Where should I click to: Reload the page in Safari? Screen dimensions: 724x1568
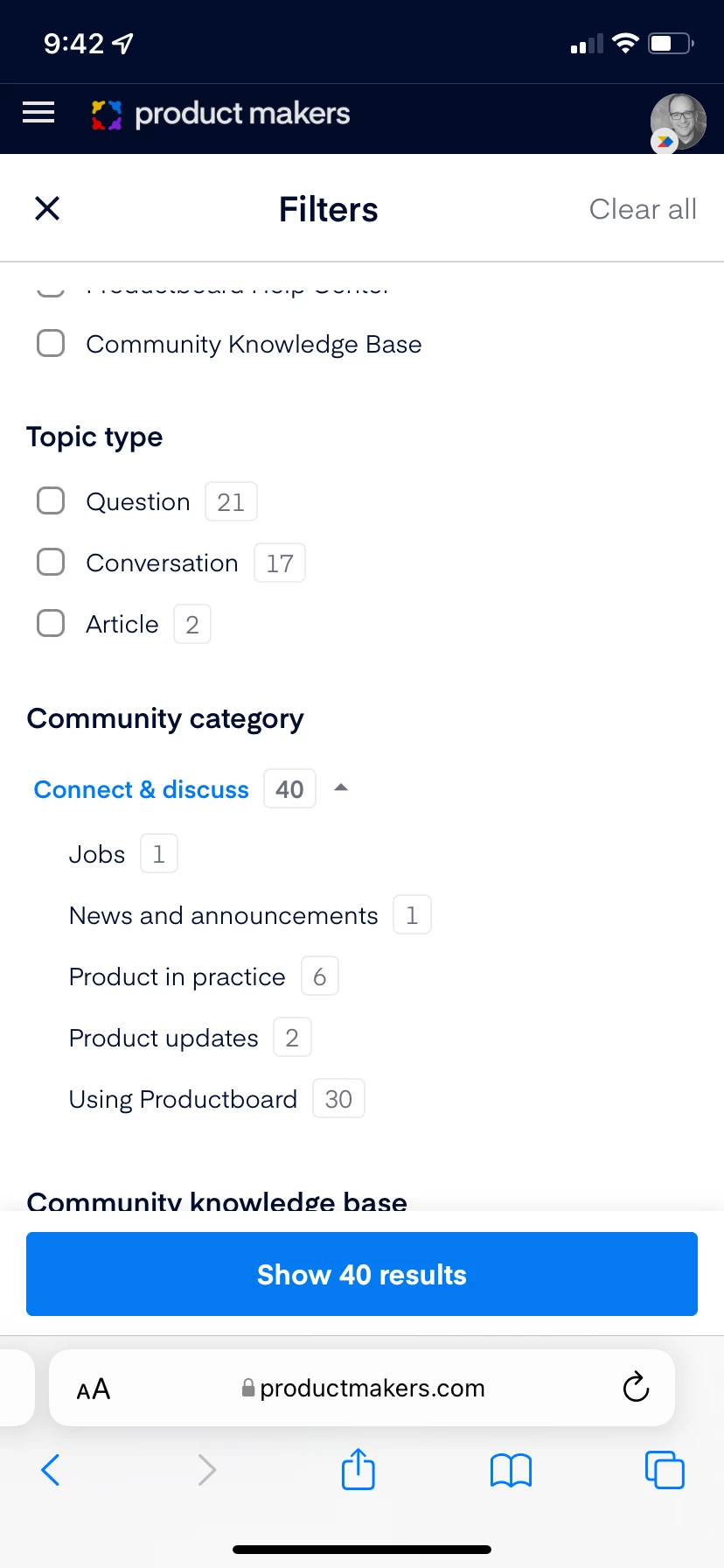pyautogui.click(x=636, y=1388)
